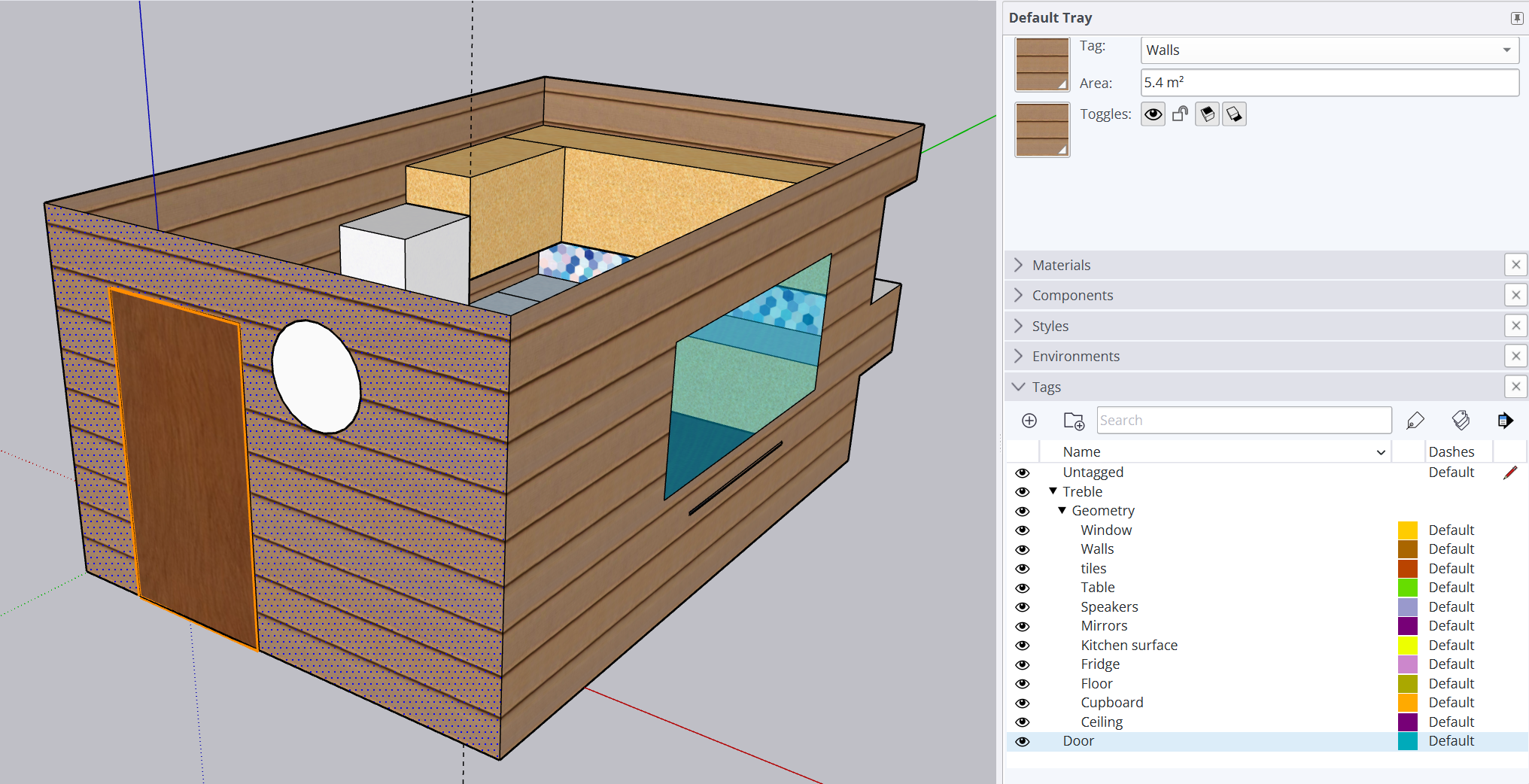Select the round white window on the wall
The width and height of the screenshot is (1529, 784).
316,377
